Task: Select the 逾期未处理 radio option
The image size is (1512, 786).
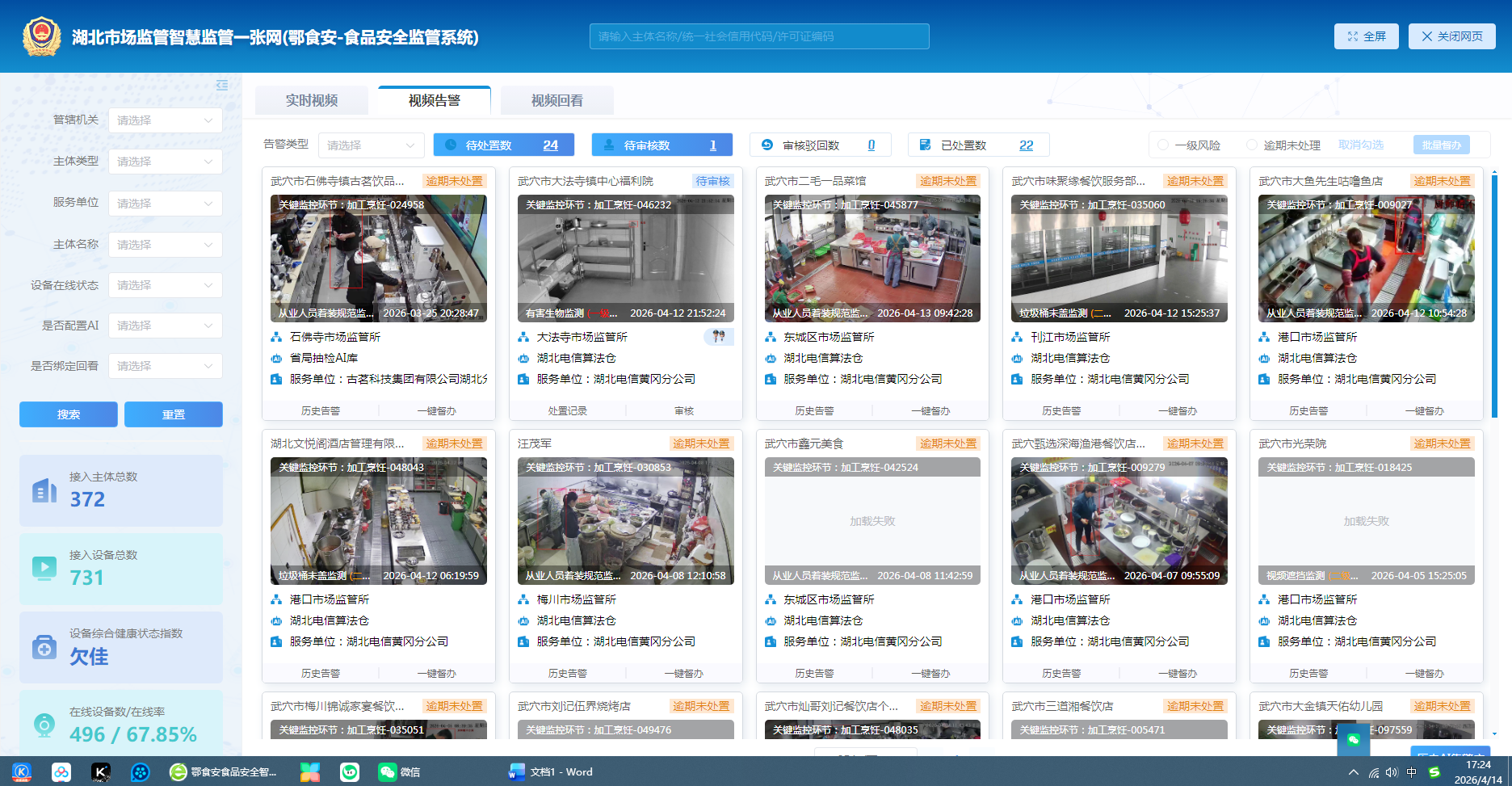Action: tap(1252, 145)
